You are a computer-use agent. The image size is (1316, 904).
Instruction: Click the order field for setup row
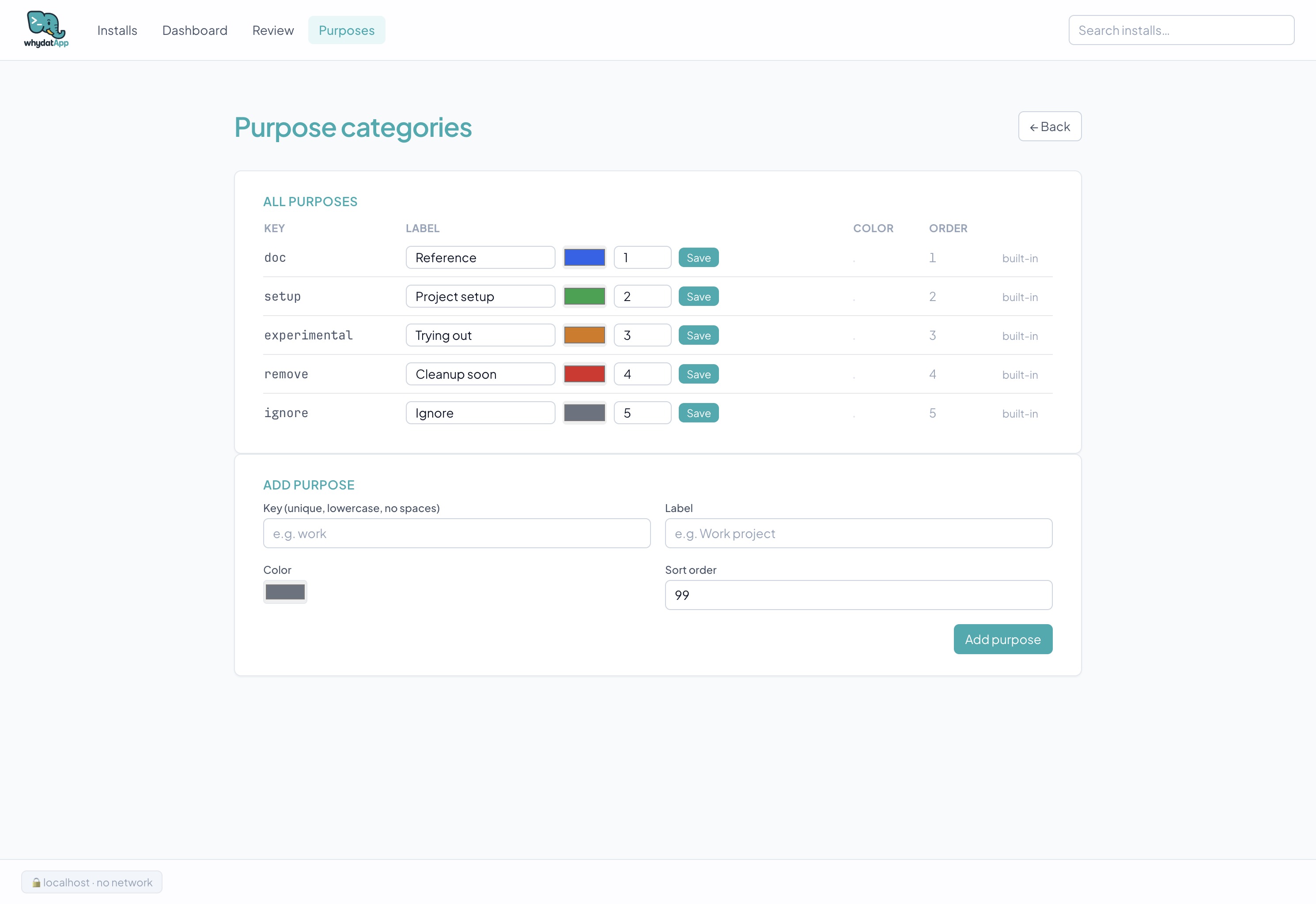coord(643,296)
